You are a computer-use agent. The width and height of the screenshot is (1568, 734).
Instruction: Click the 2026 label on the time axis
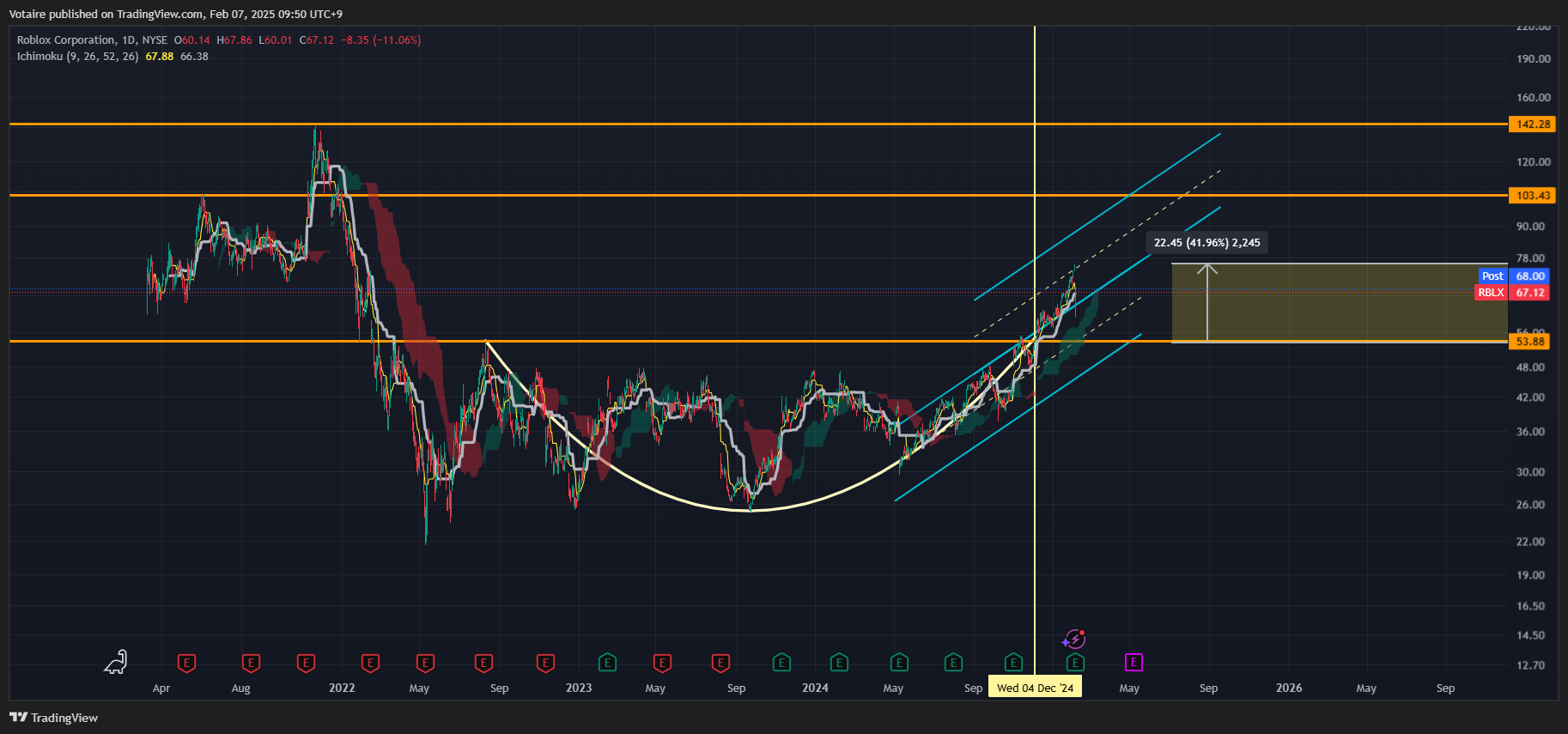click(x=1289, y=689)
